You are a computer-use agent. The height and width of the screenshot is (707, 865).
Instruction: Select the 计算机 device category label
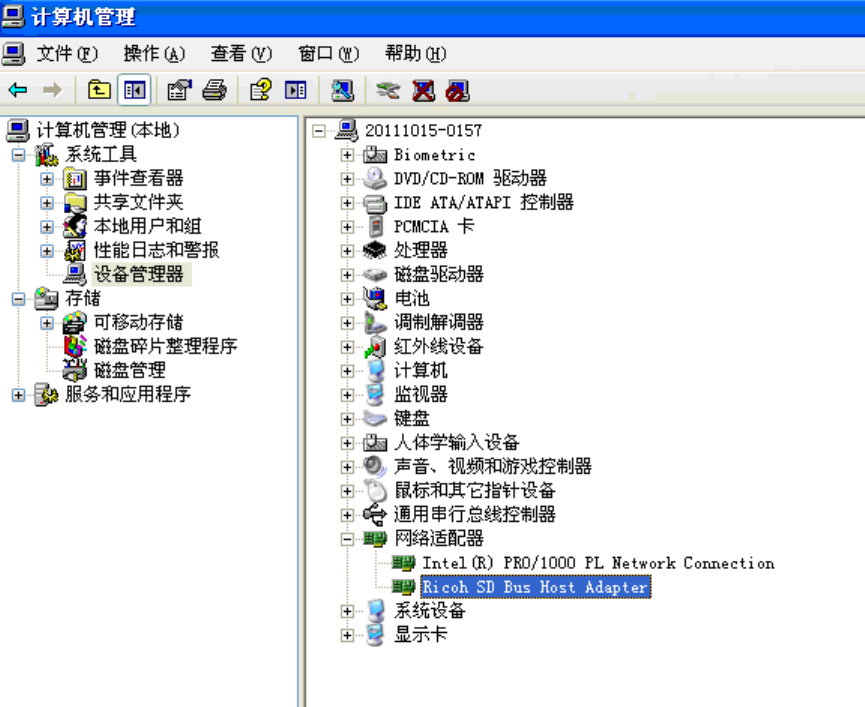420,371
